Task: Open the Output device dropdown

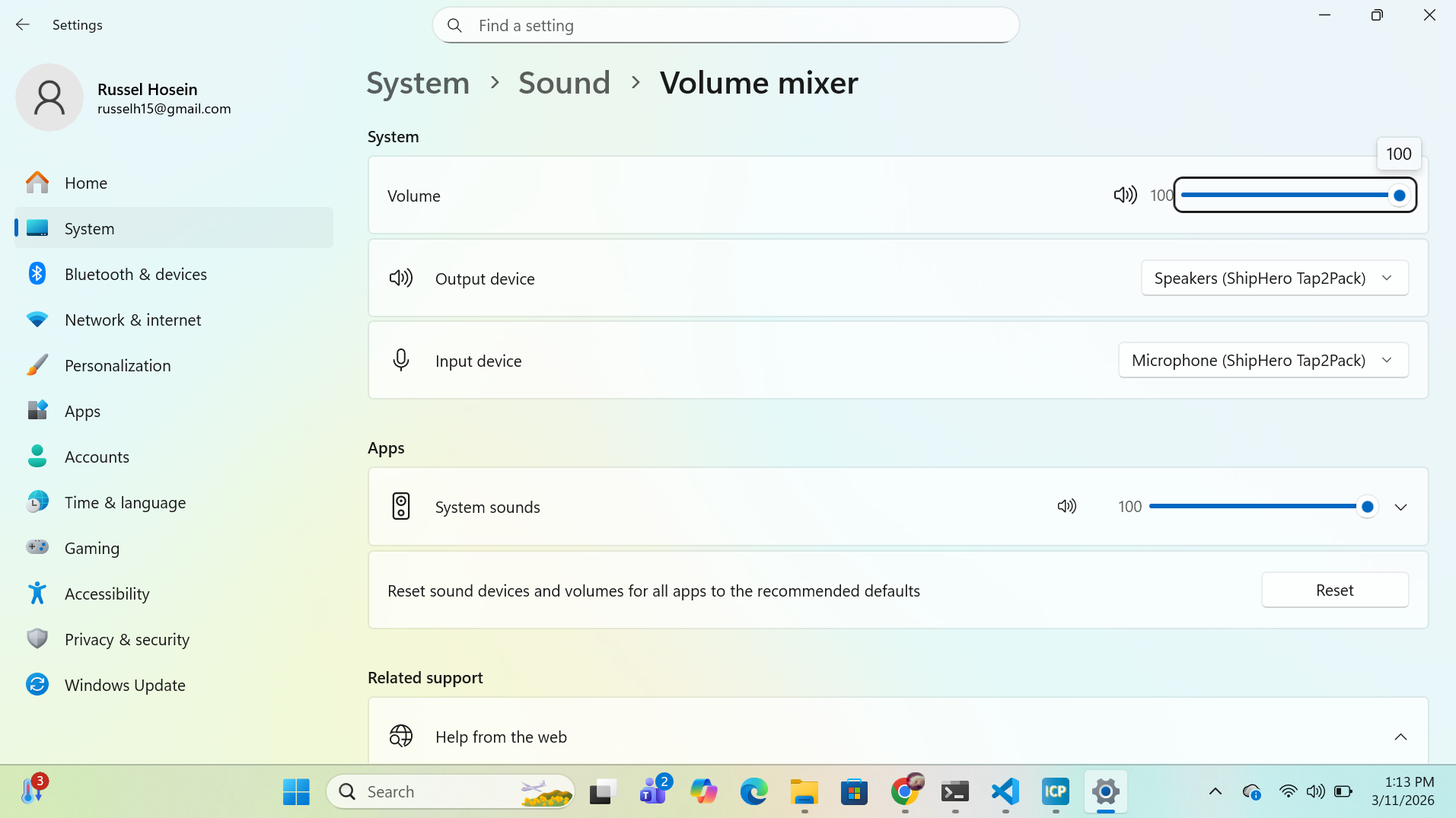Action: pos(1274,279)
